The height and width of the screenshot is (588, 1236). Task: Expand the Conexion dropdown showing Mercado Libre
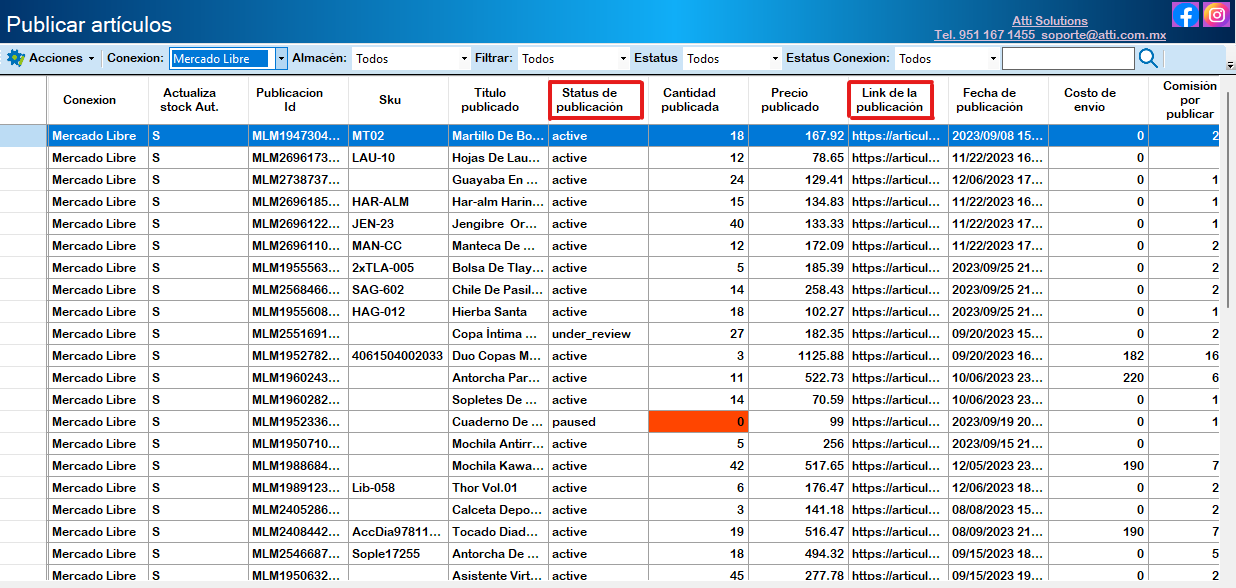[281, 59]
